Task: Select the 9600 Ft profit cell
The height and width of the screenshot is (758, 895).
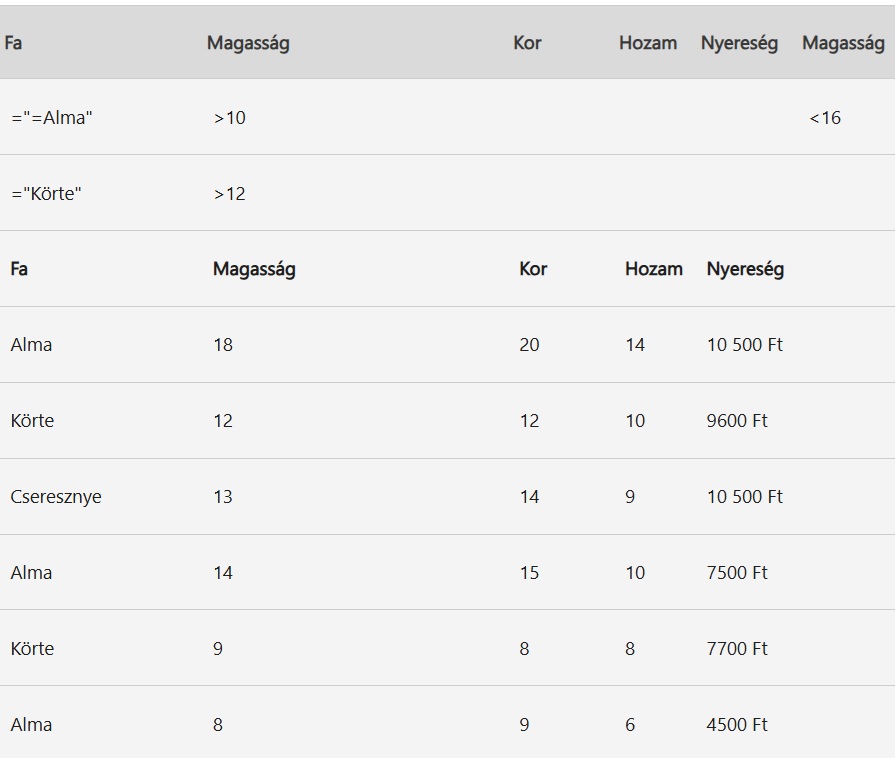Action: [x=737, y=421]
